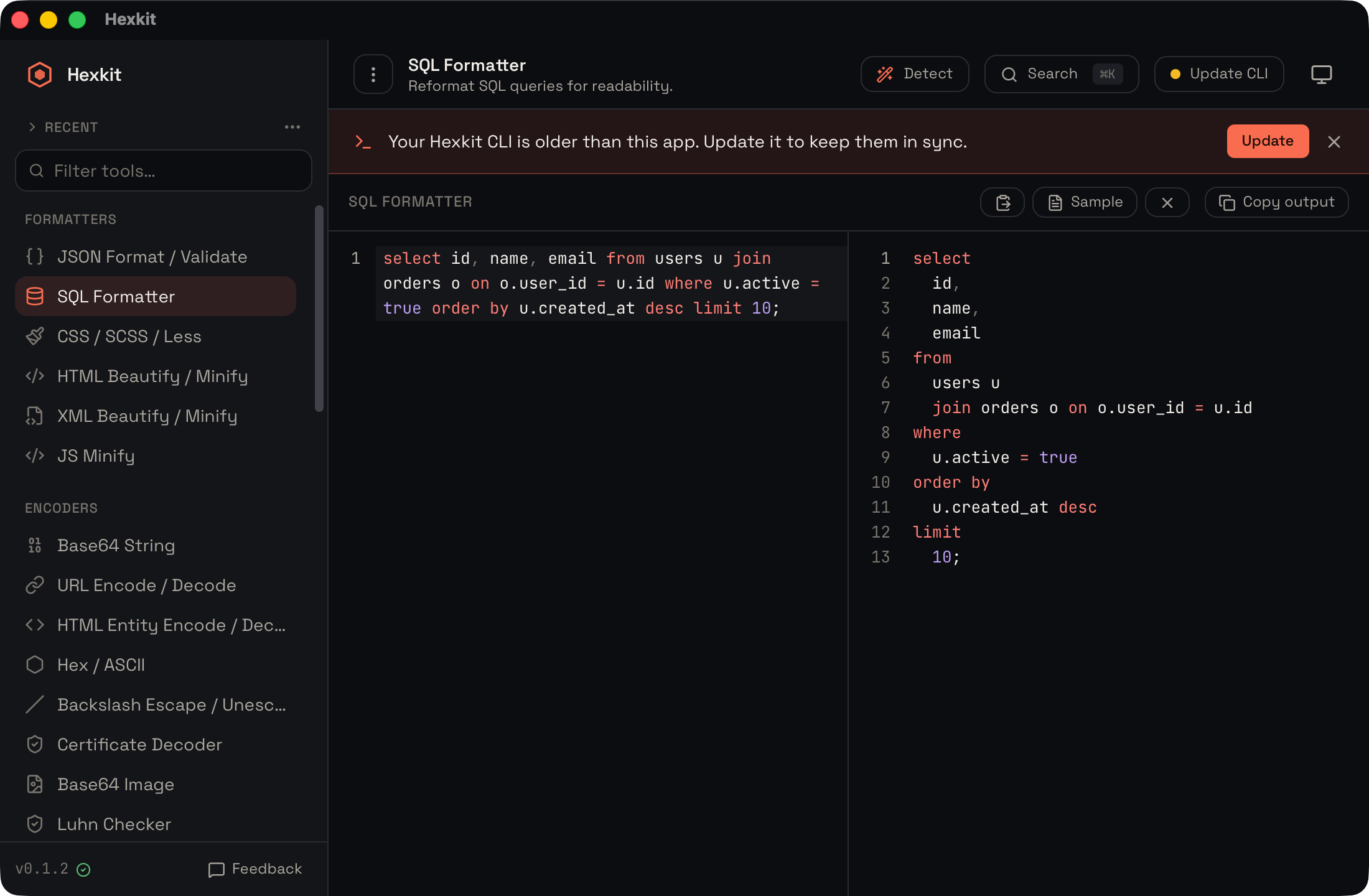This screenshot has width=1369, height=896.
Task: Open the three-dot tool options menu
Action: pyautogui.click(x=373, y=74)
